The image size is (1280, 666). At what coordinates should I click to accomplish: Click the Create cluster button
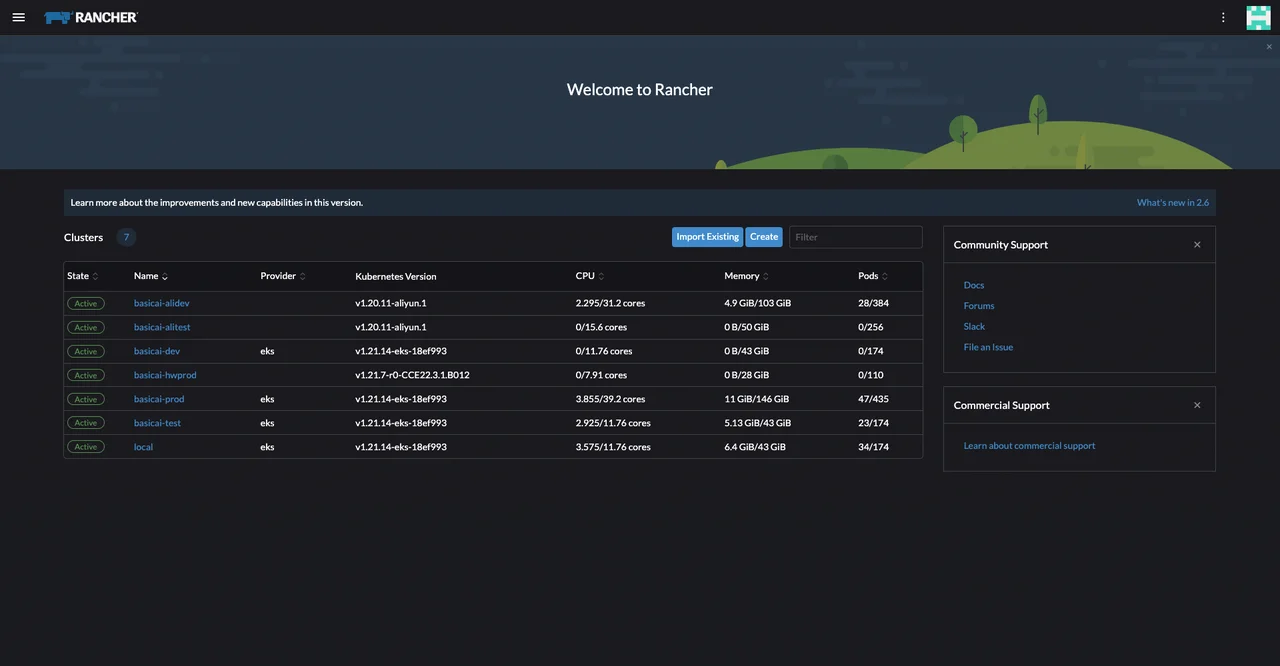764,237
